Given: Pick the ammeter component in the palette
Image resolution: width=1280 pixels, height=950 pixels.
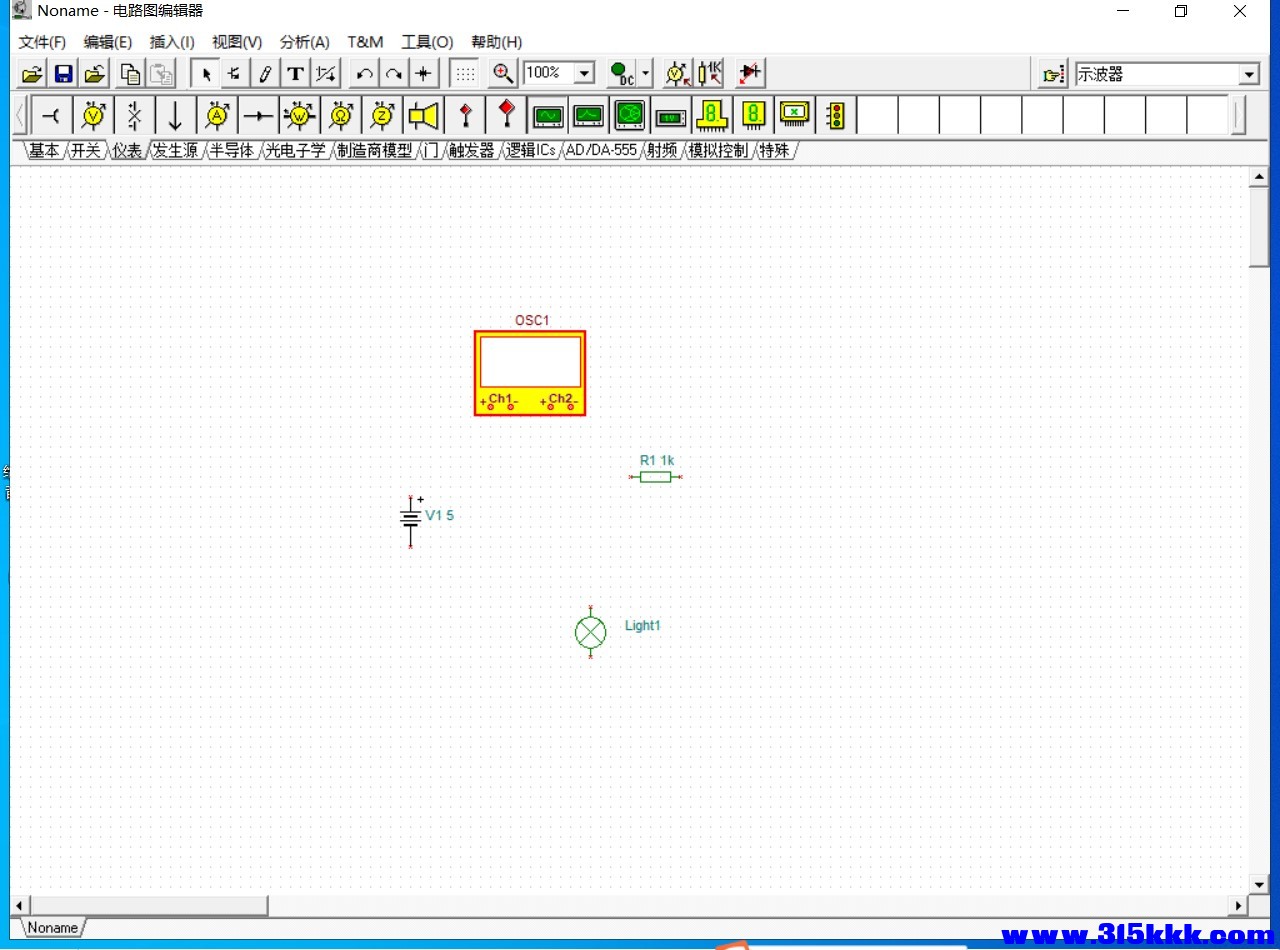Looking at the screenshot, I should coord(217,116).
